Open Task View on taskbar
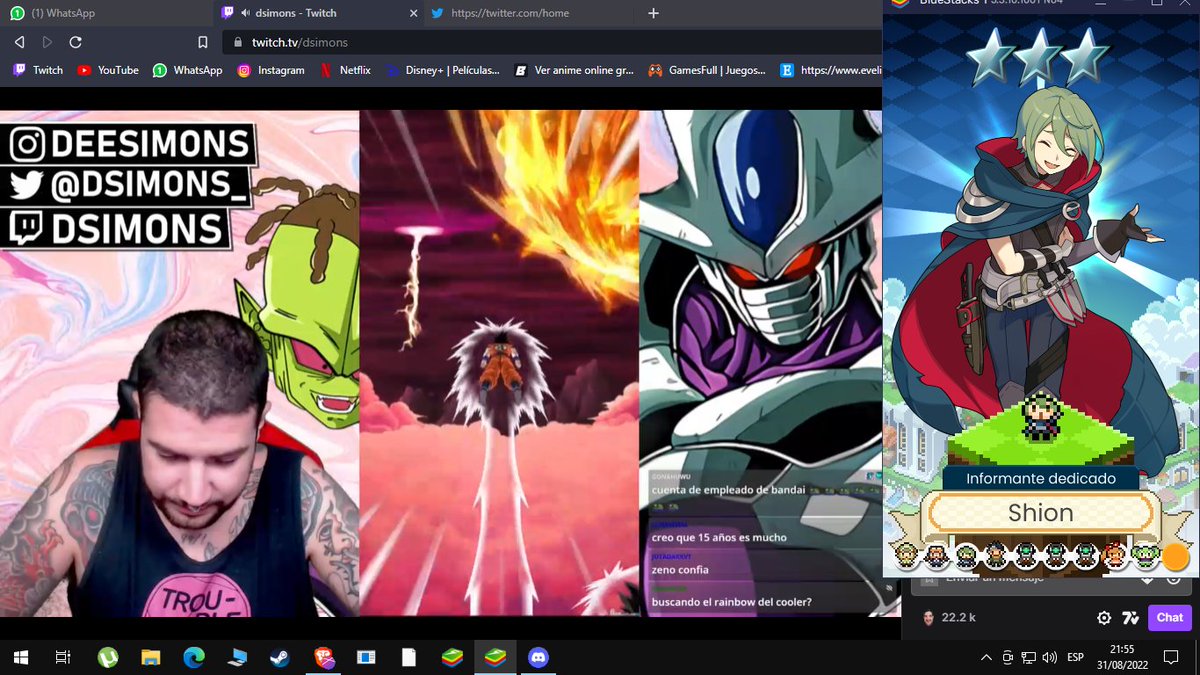 click(63, 657)
